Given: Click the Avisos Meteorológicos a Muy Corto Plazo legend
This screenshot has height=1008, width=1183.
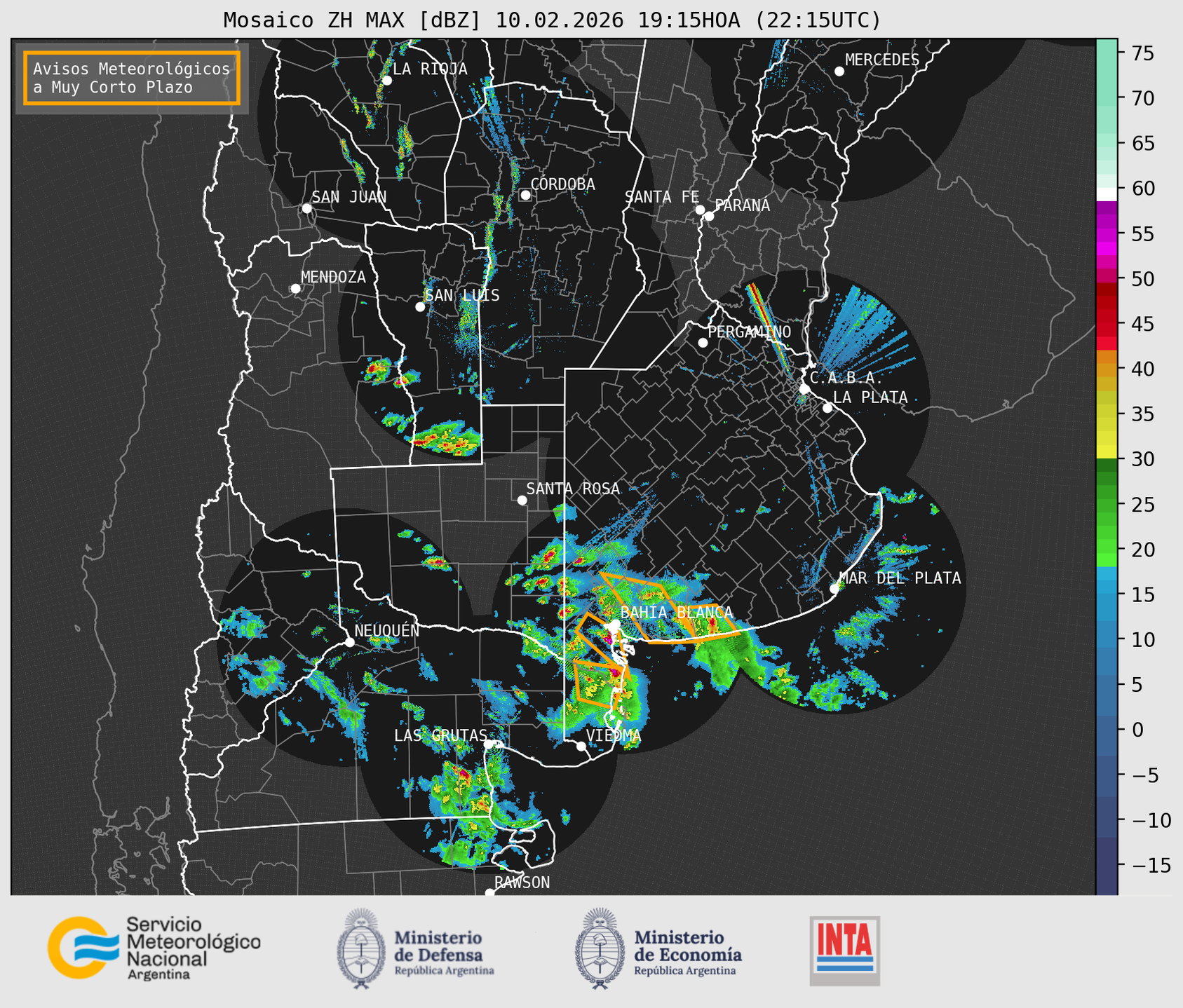Looking at the screenshot, I should pyautogui.click(x=132, y=78).
